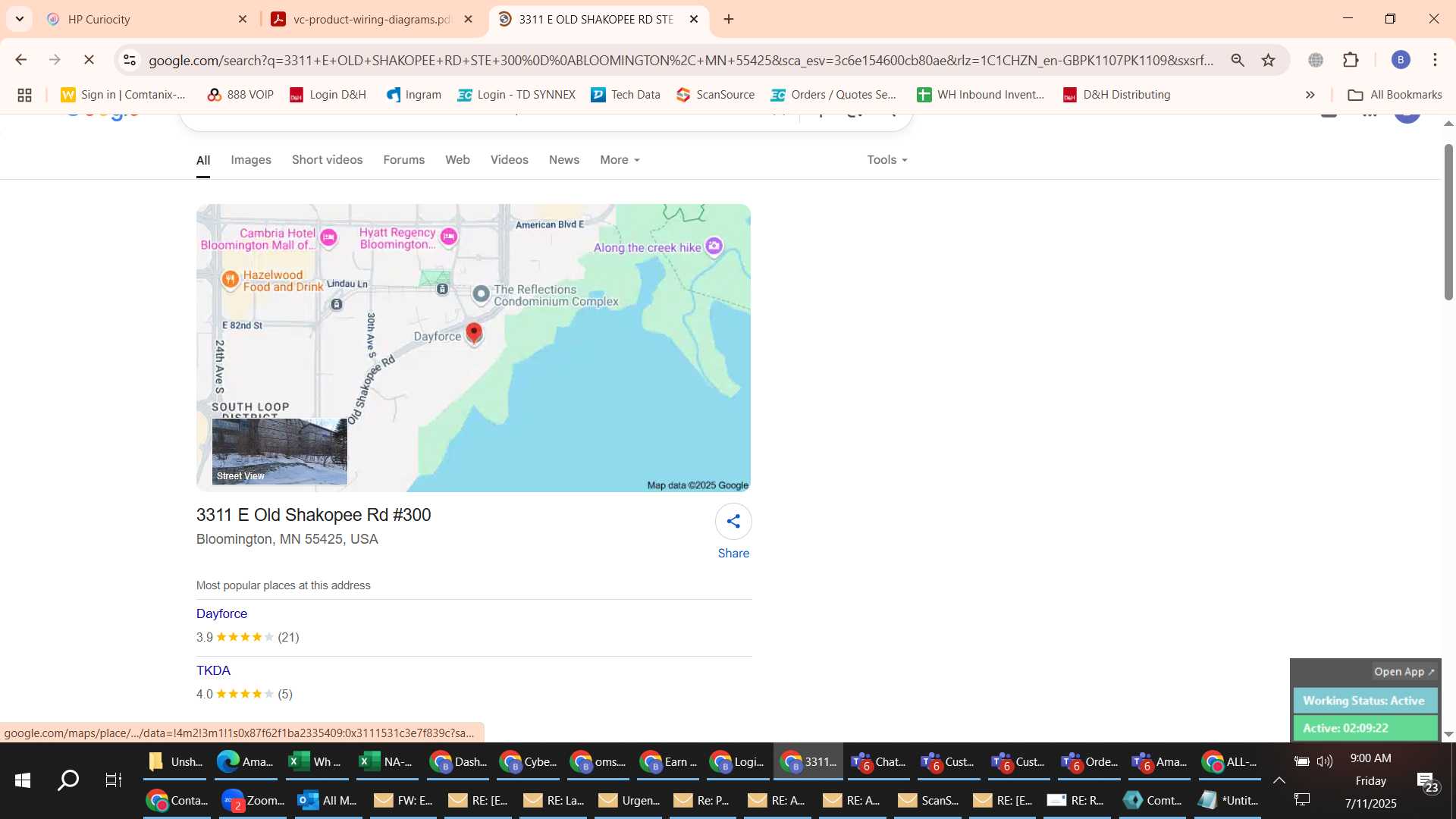Image resolution: width=1456 pixels, height=819 pixels.
Task: Open the tab search dropdown arrow
Action: pos(19,19)
